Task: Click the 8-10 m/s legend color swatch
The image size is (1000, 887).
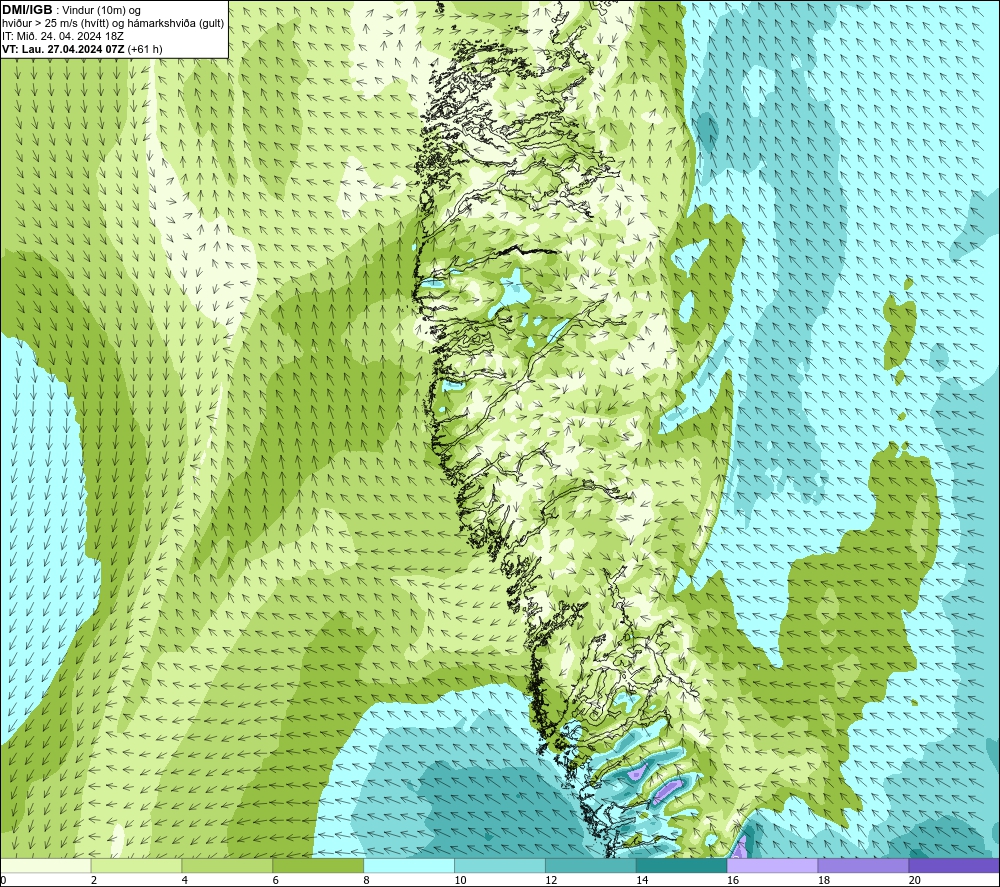Action: click(x=409, y=866)
